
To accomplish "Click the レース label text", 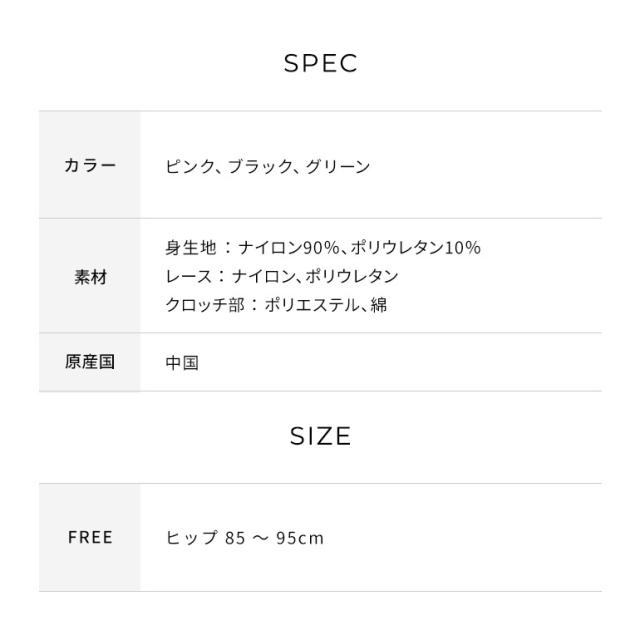I will click(189, 276).
